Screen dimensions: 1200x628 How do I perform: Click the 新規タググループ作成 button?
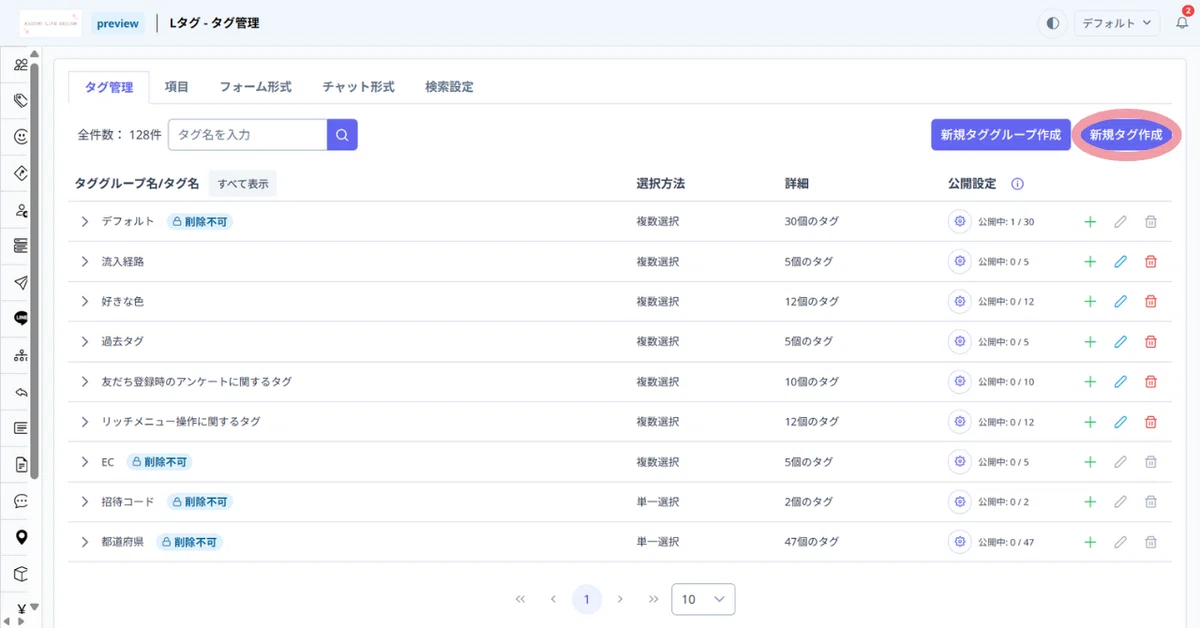[1000, 135]
